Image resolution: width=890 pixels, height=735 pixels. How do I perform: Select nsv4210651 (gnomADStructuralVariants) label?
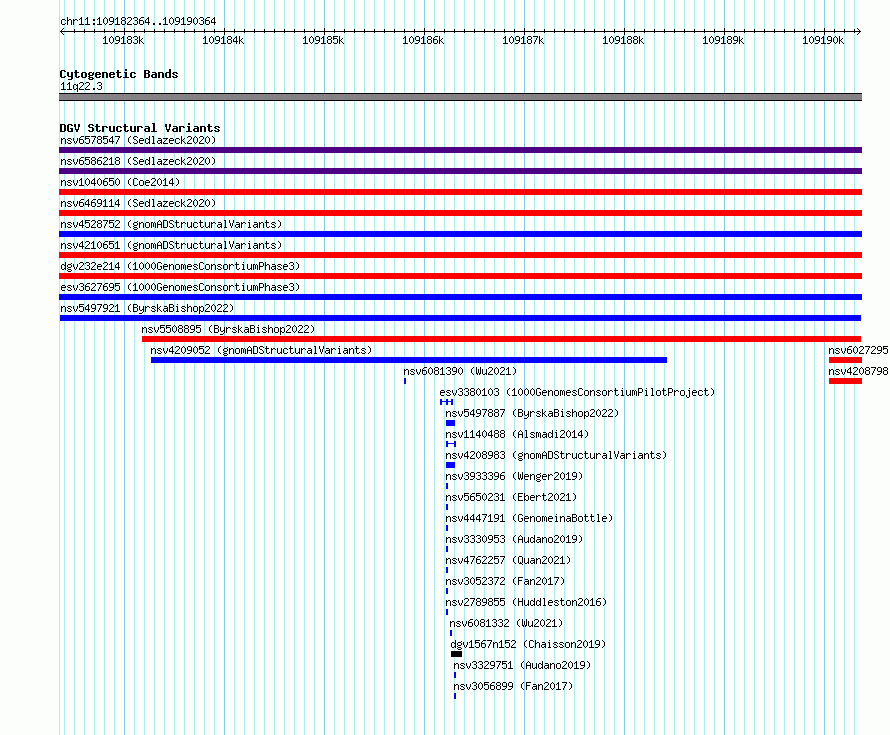coord(171,245)
